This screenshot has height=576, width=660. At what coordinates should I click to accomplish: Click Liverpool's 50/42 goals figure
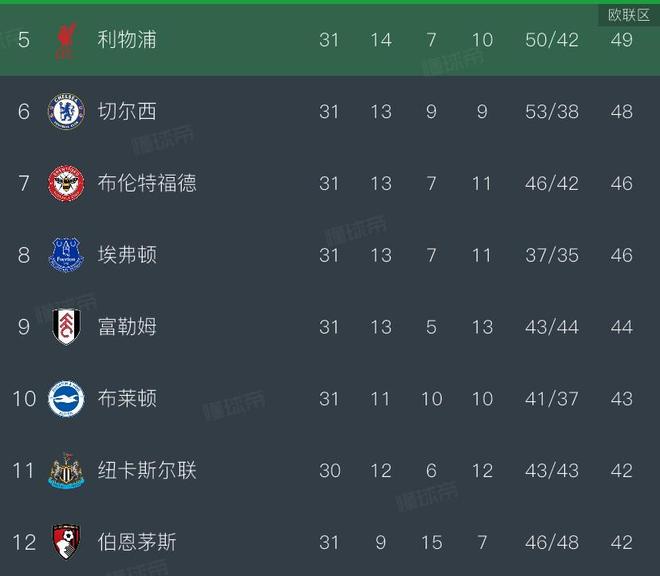pyautogui.click(x=552, y=41)
